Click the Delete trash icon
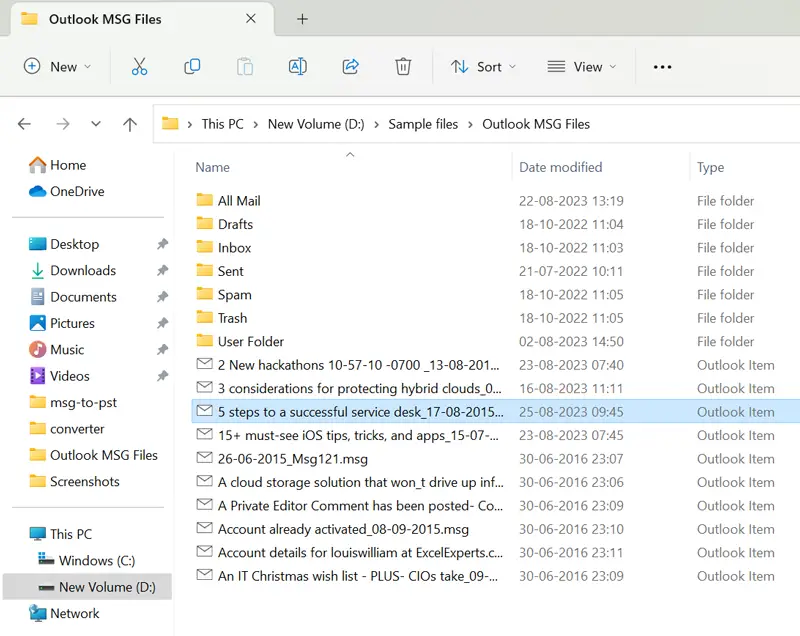The width and height of the screenshot is (800, 636). [x=403, y=66]
